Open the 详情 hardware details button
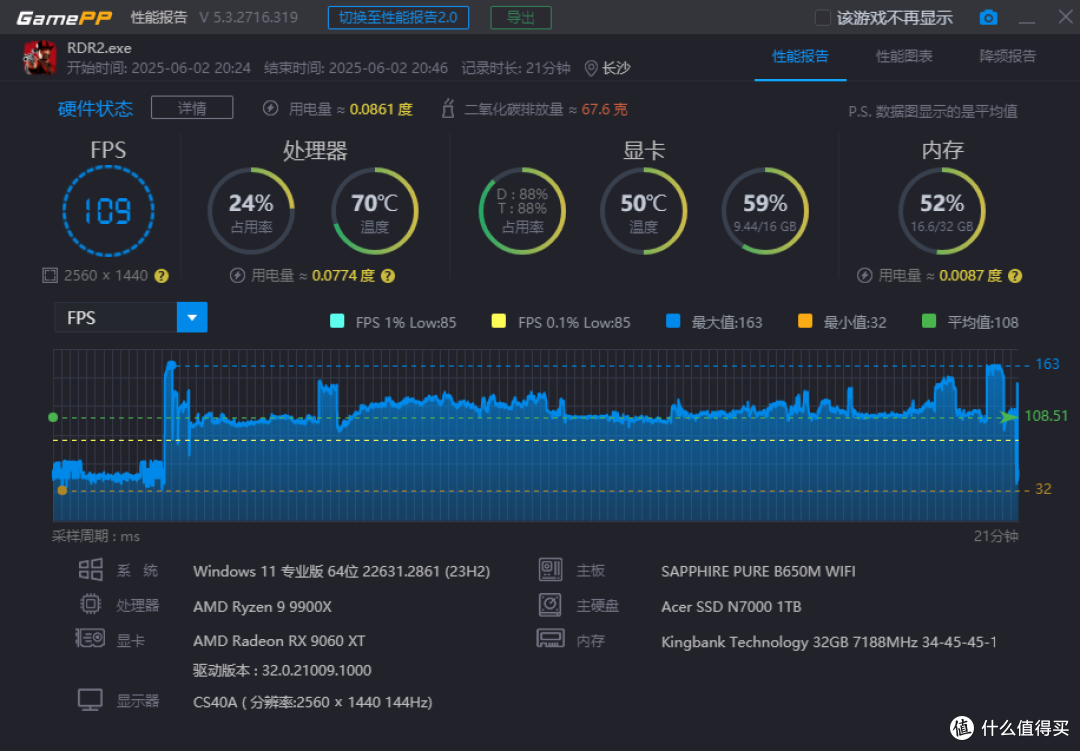Screen dimensions: 1080x751 tap(192, 107)
